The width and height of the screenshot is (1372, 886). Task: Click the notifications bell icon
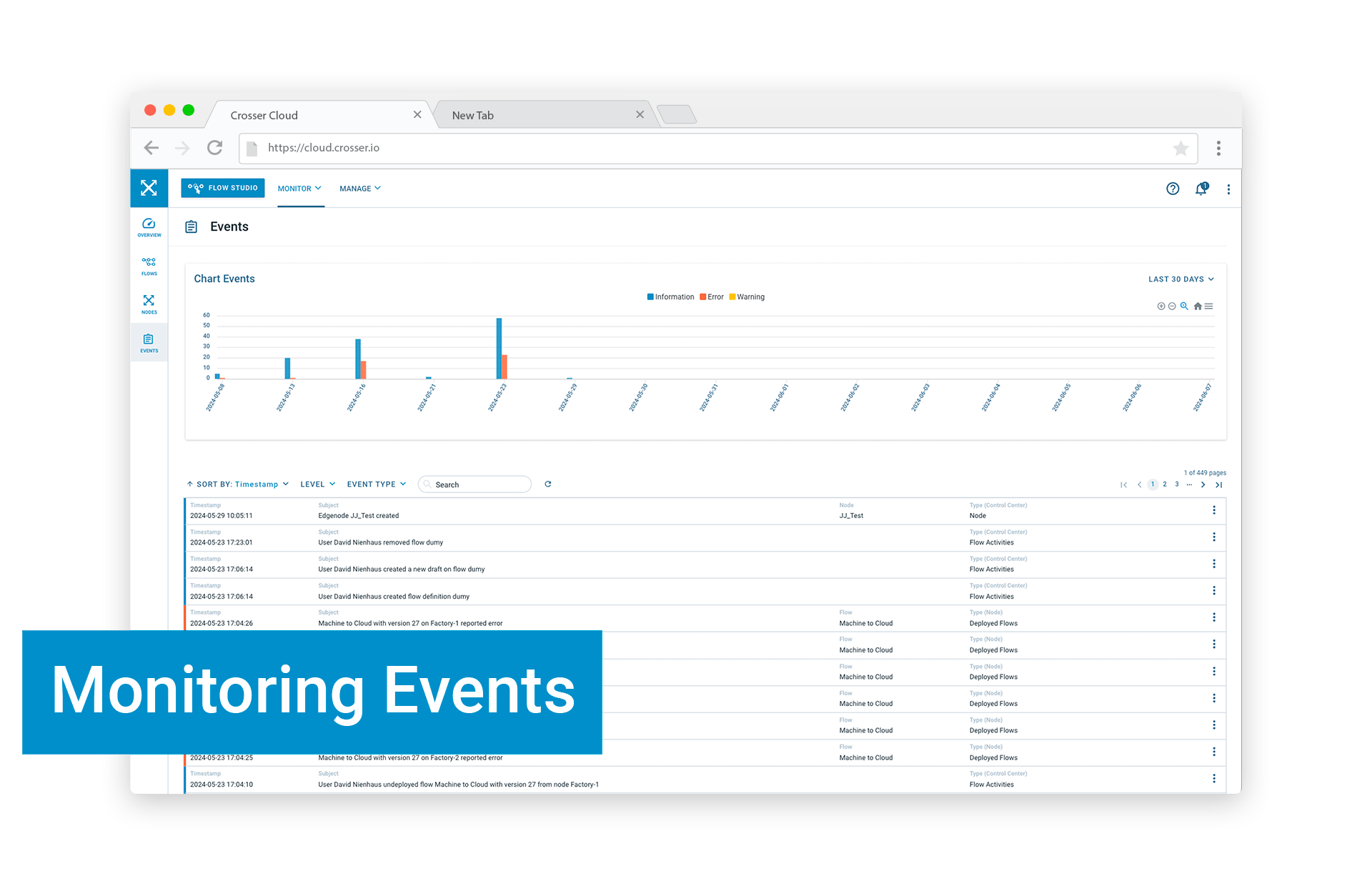coord(1201,189)
